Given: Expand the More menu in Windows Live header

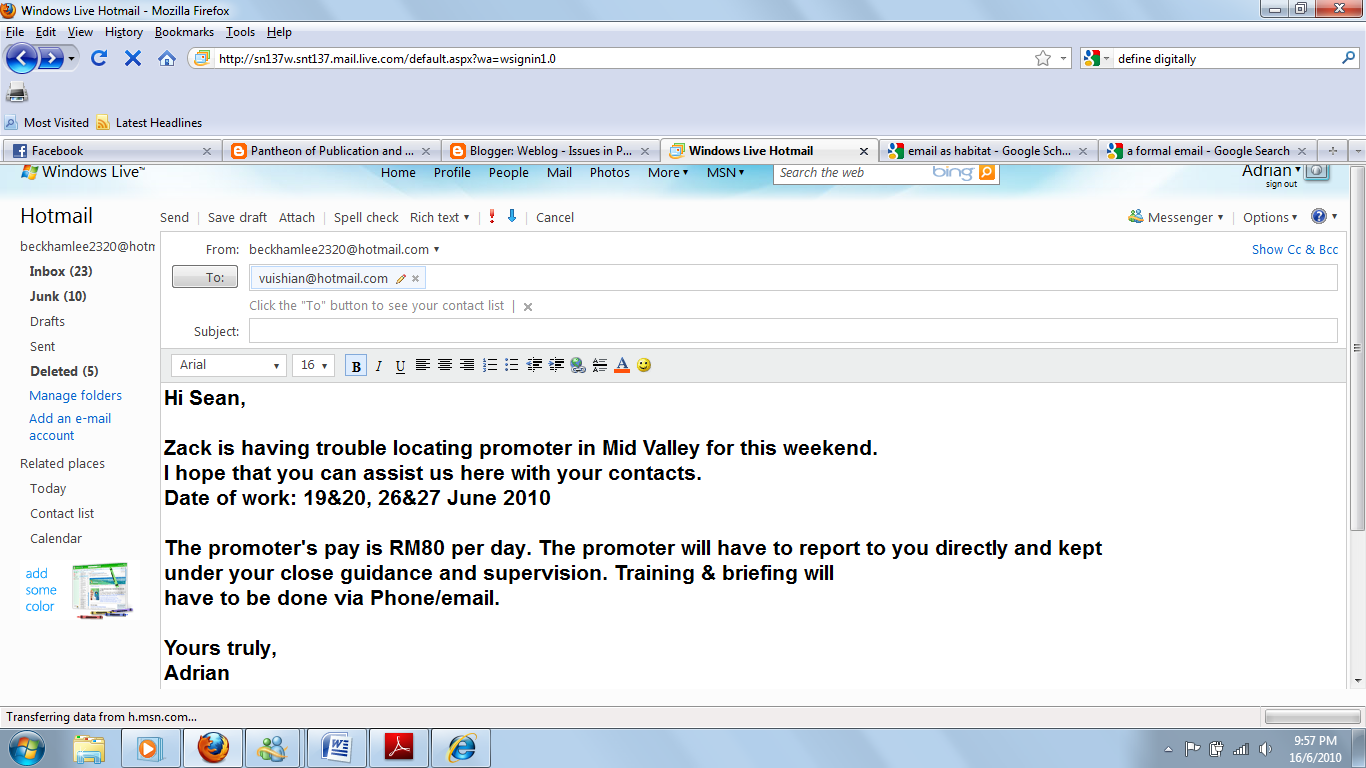Looking at the screenshot, I should [x=668, y=172].
